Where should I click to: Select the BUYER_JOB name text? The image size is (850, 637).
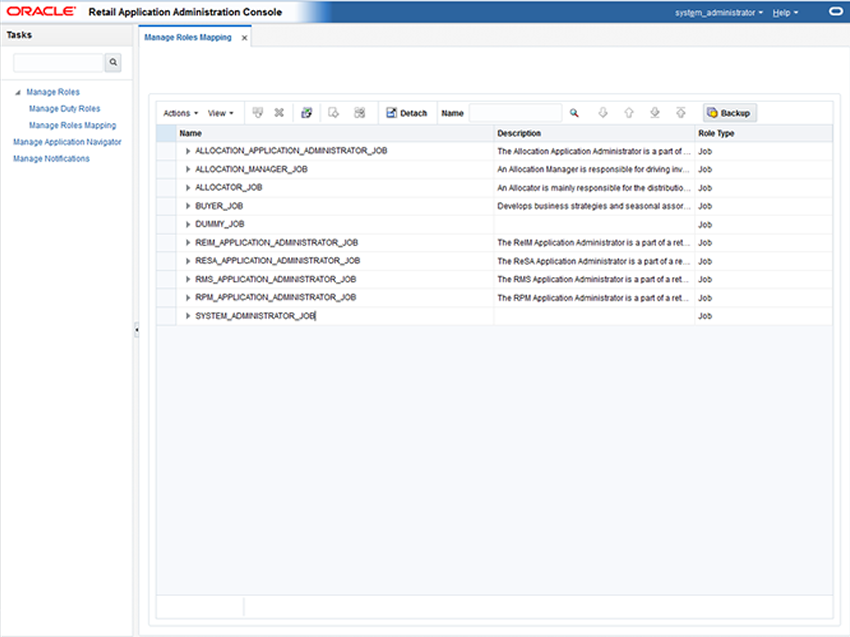coord(219,206)
